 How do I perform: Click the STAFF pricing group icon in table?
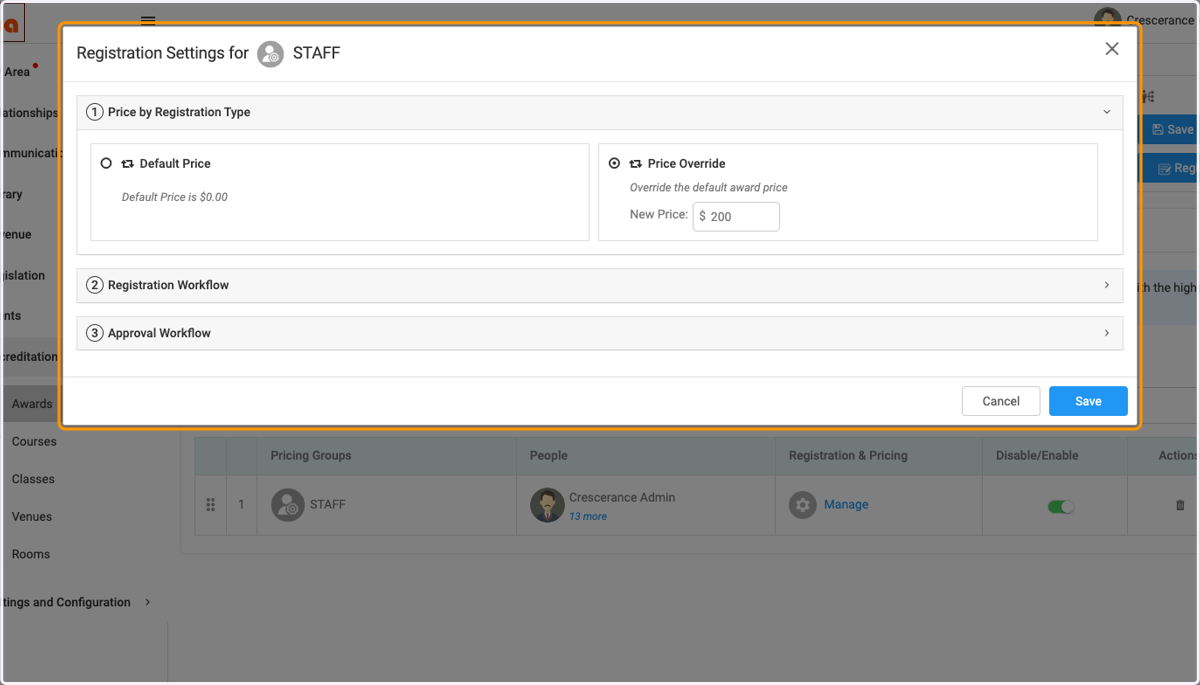point(288,505)
